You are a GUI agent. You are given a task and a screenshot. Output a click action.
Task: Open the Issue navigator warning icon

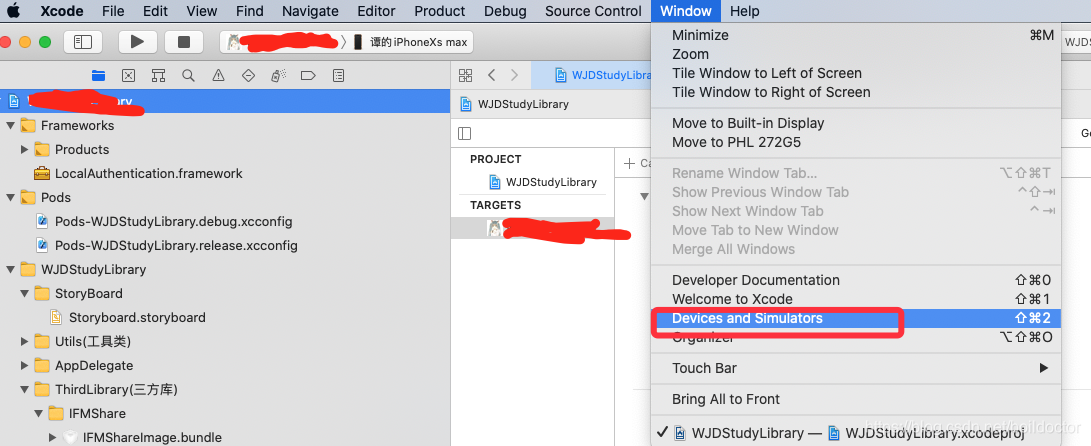coord(218,75)
